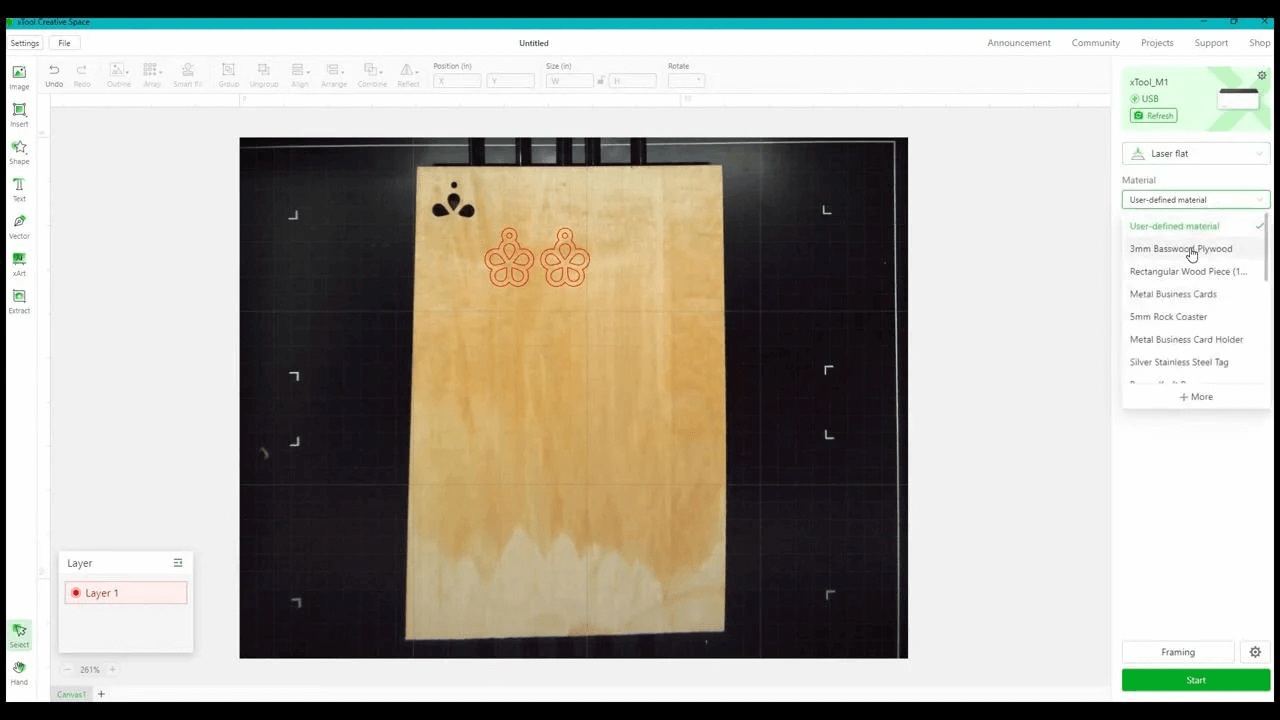1280x720 pixels.
Task: Click the Position Y input field
Action: coord(510,81)
